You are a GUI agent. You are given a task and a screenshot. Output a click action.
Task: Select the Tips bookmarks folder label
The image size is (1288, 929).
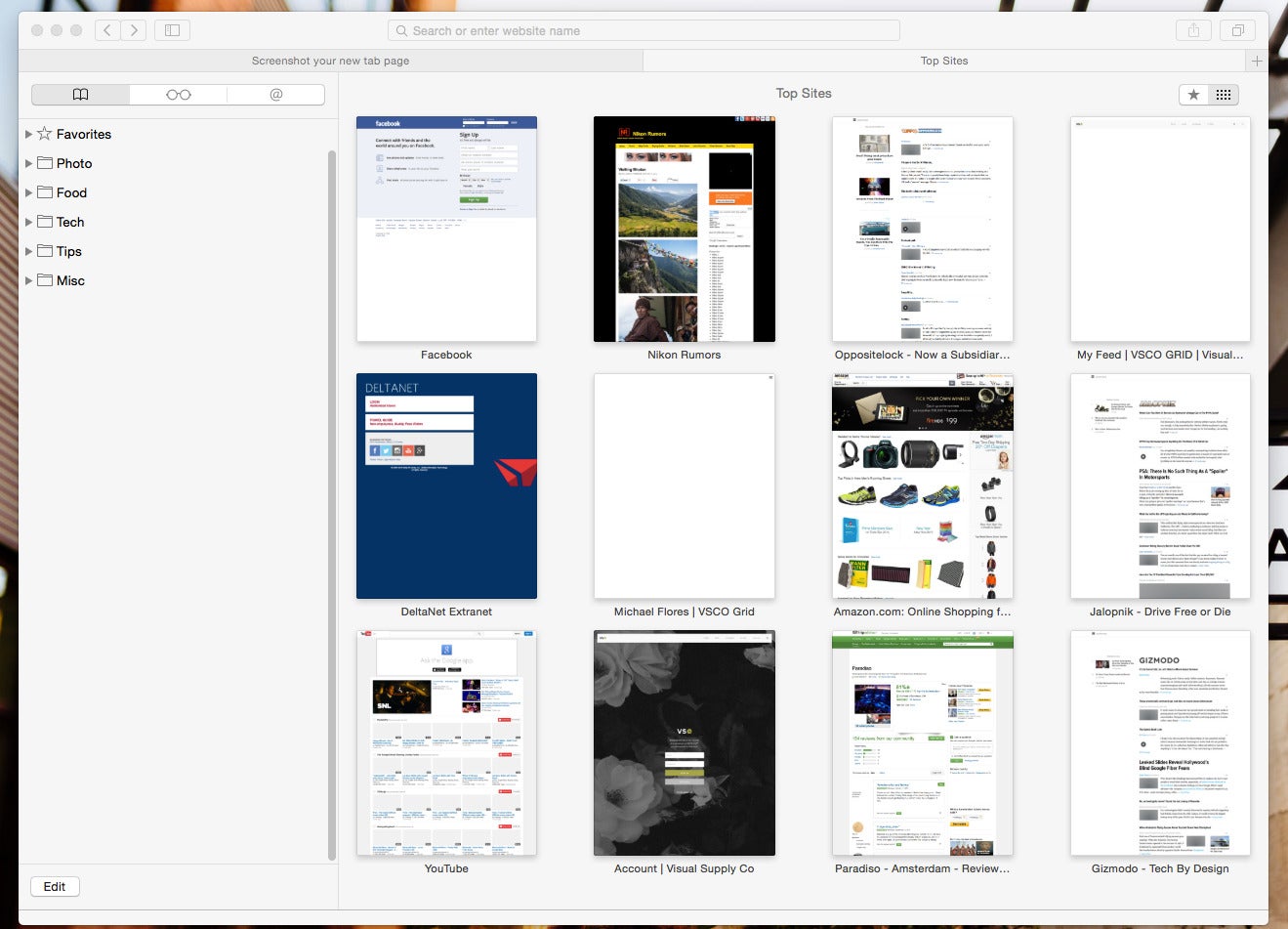69,251
